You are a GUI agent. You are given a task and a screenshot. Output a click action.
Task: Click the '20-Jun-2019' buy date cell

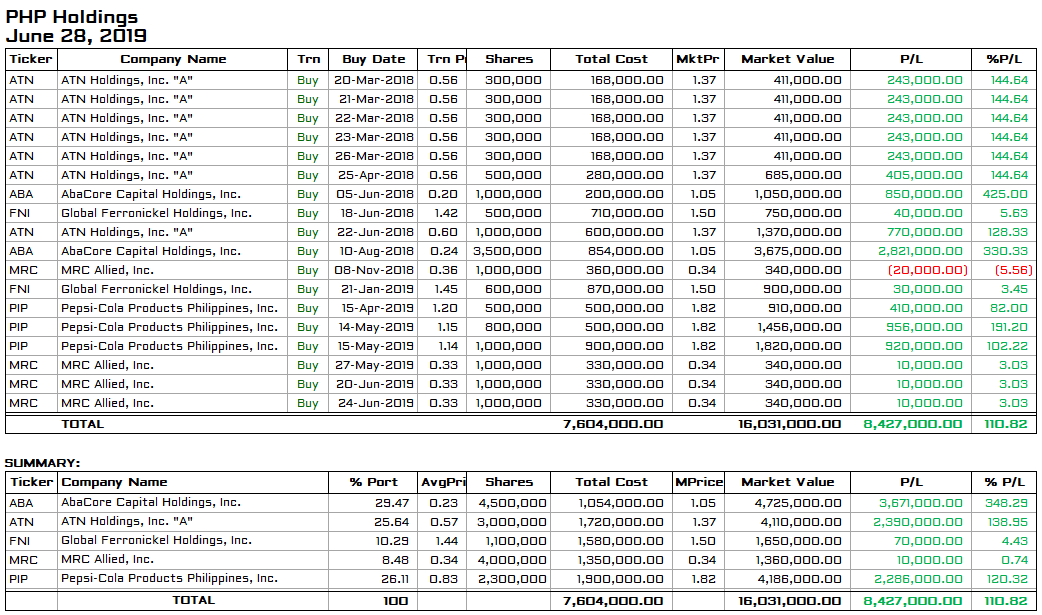(x=375, y=385)
